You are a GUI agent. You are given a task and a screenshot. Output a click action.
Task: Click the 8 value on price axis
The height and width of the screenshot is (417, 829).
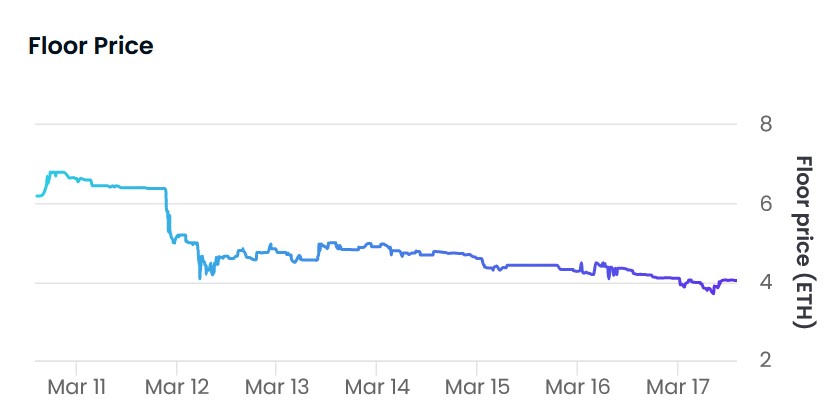pyautogui.click(x=766, y=124)
